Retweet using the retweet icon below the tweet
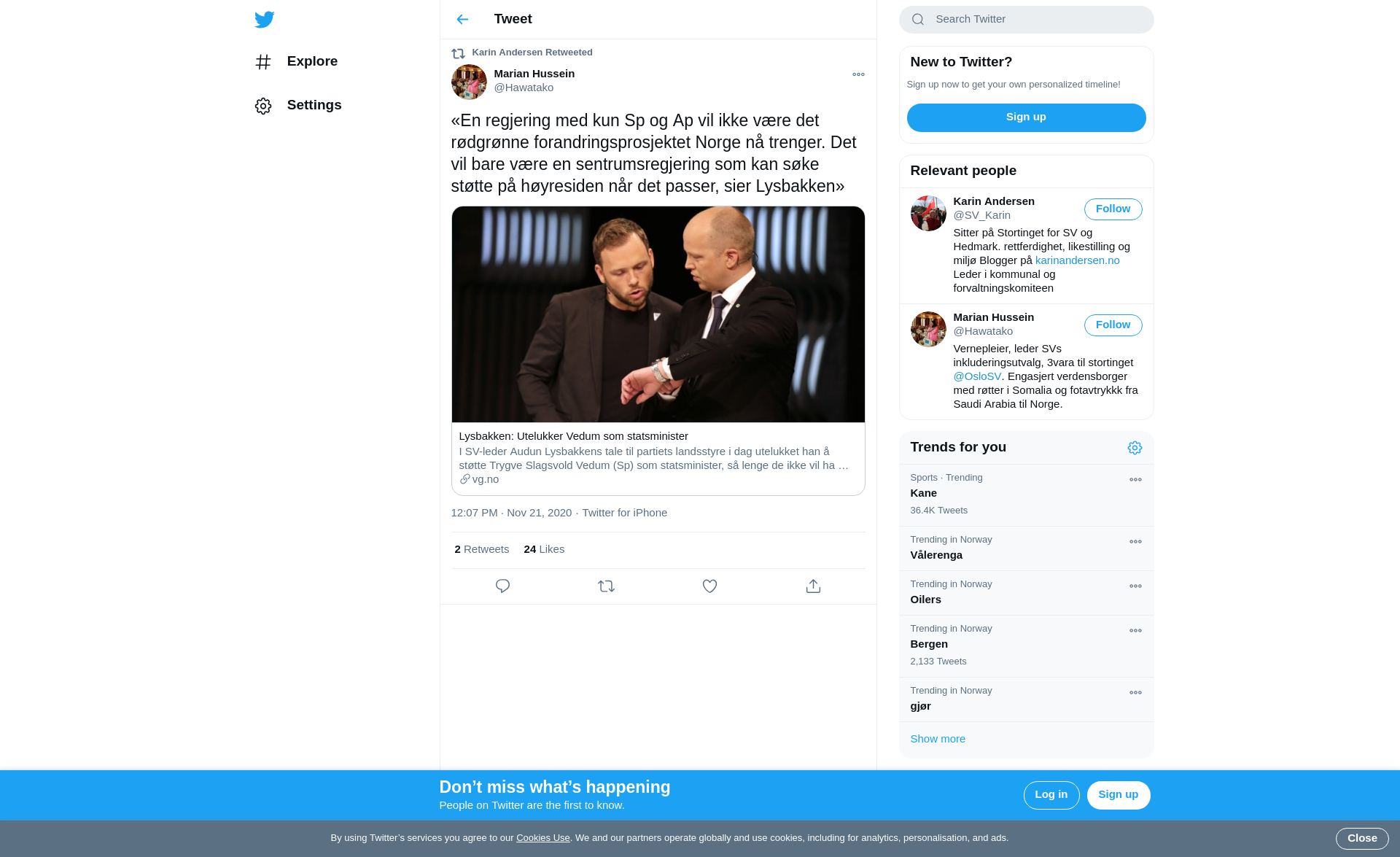1400x857 pixels. (x=606, y=586)
